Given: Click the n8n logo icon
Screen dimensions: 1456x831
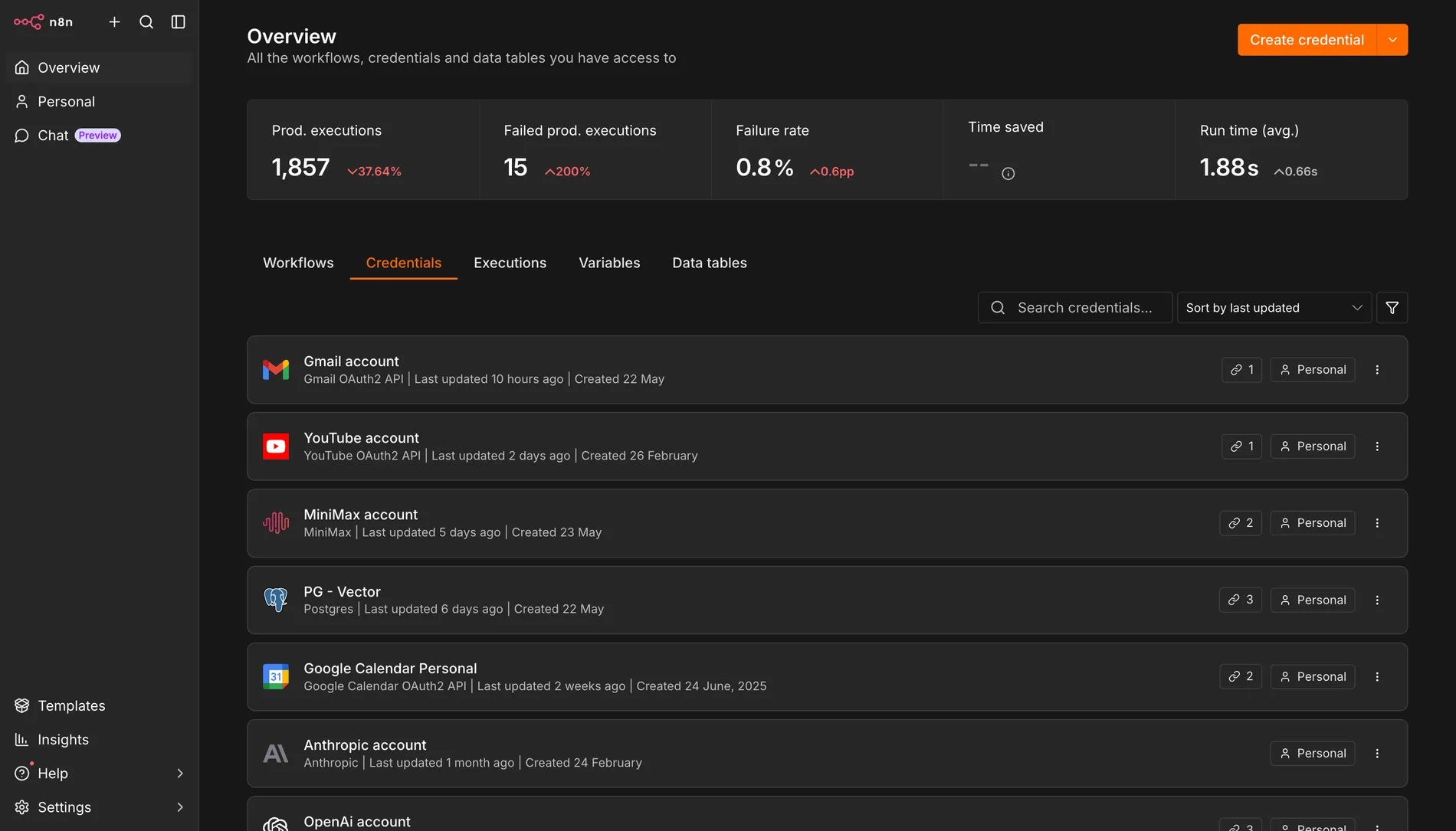Looking at the screenshot, I should (x=29, y=21).
